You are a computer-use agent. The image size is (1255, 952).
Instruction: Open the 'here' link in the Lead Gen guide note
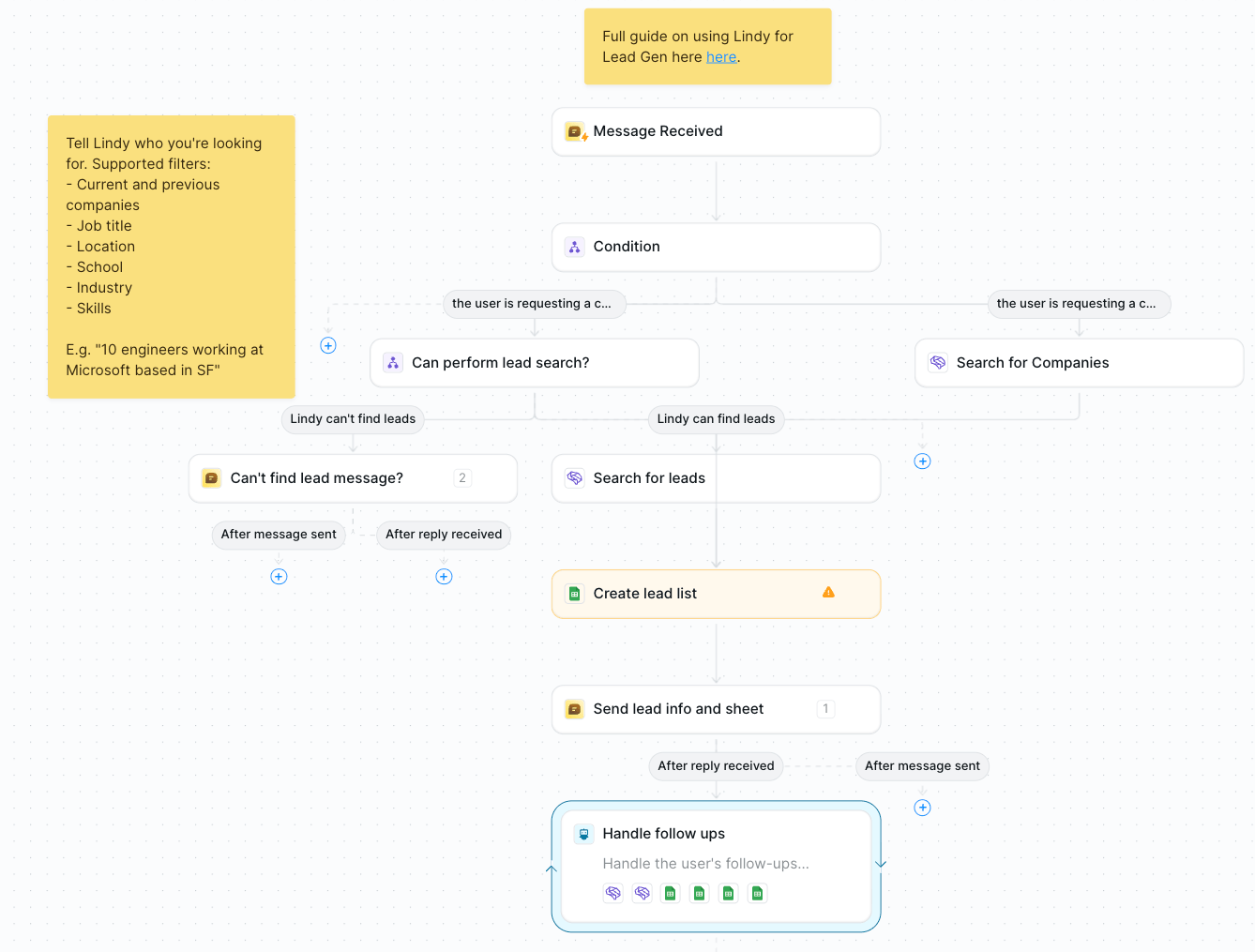[x=721, y=57]
